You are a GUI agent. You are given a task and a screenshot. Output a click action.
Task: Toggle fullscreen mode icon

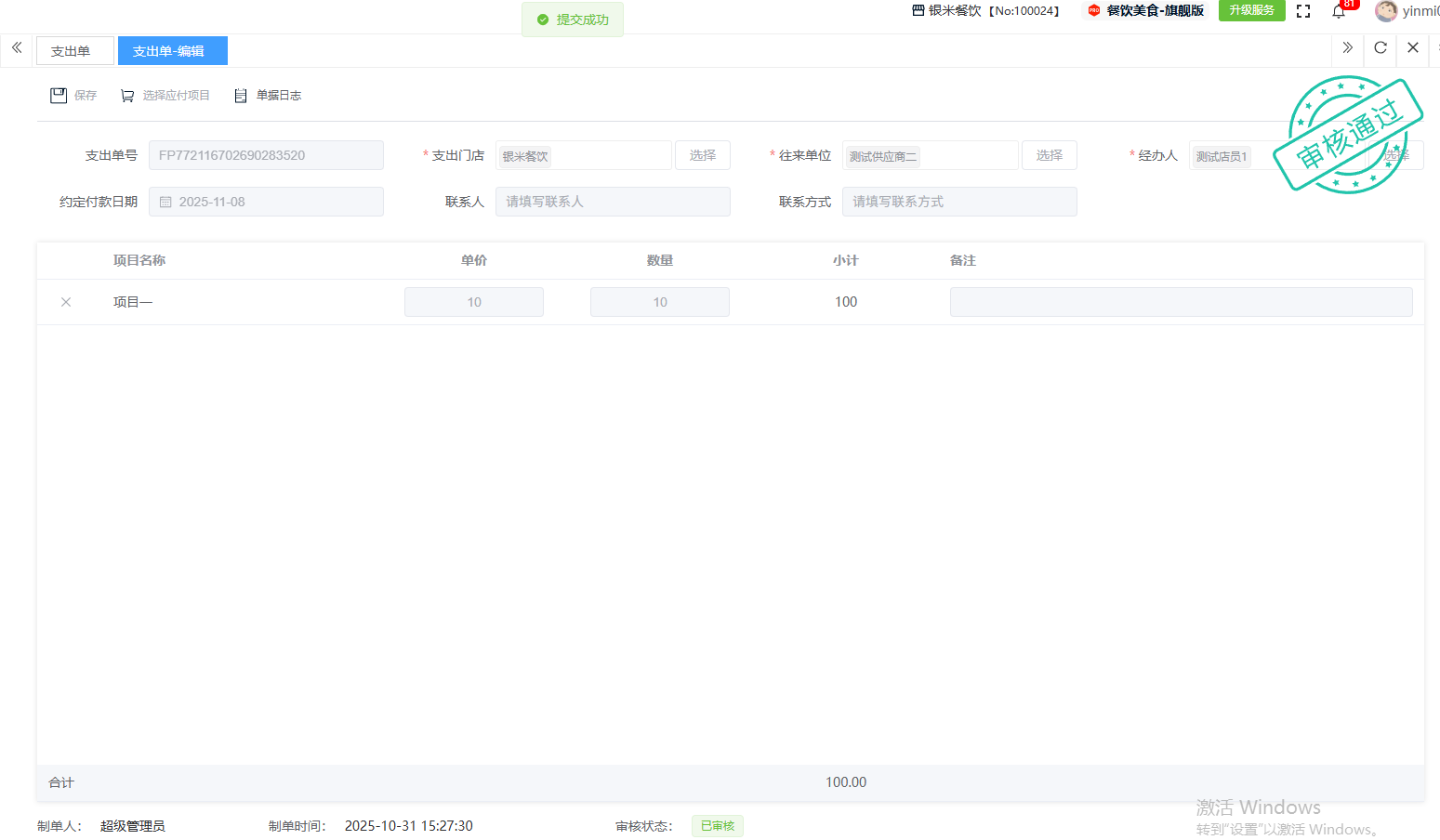click(1303, 11)
